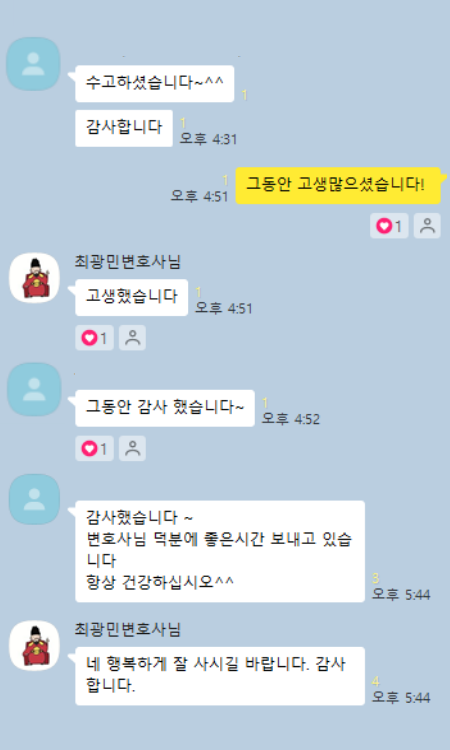Toggle heart reaction under 그동안 감사 했습니다~ message
This screenshot has height=750, width=450.
94,448
